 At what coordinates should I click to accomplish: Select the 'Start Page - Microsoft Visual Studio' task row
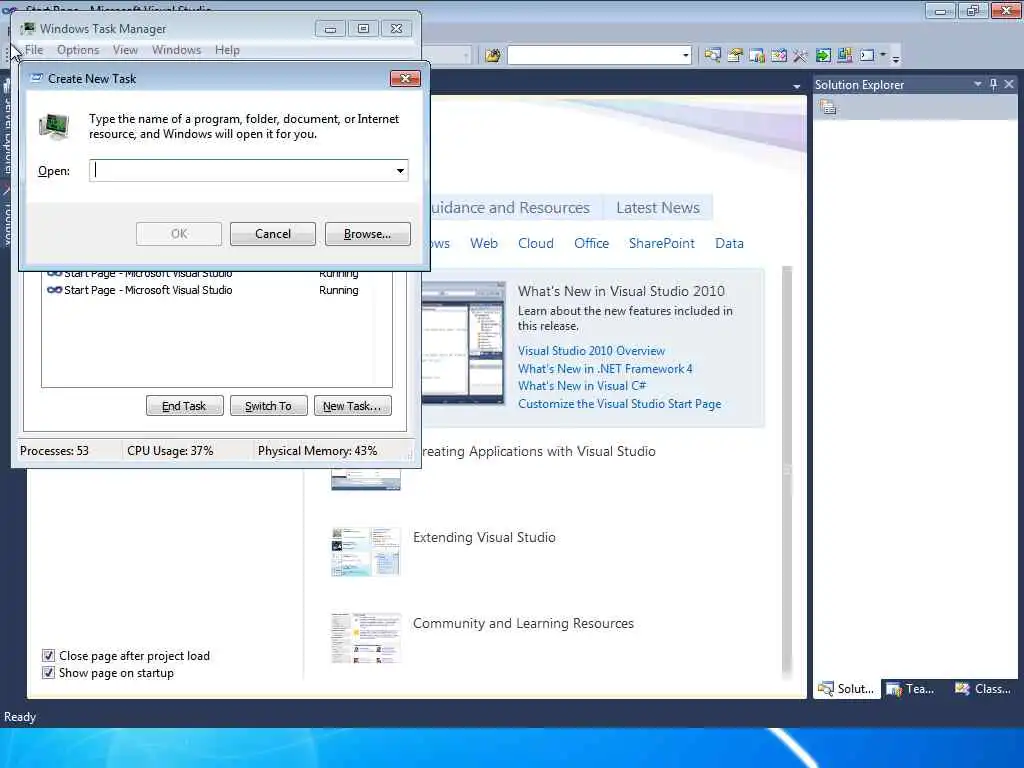[216, 290]
